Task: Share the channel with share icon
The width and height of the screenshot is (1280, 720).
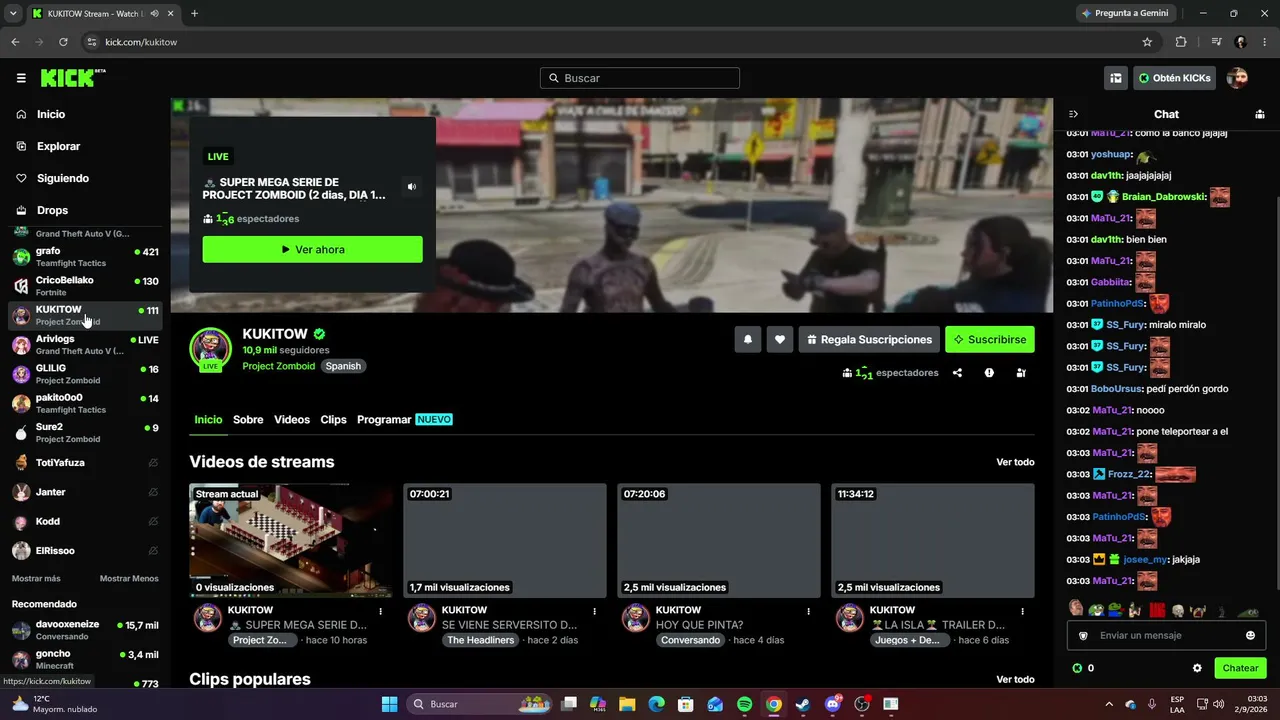Action: point(957,373)
